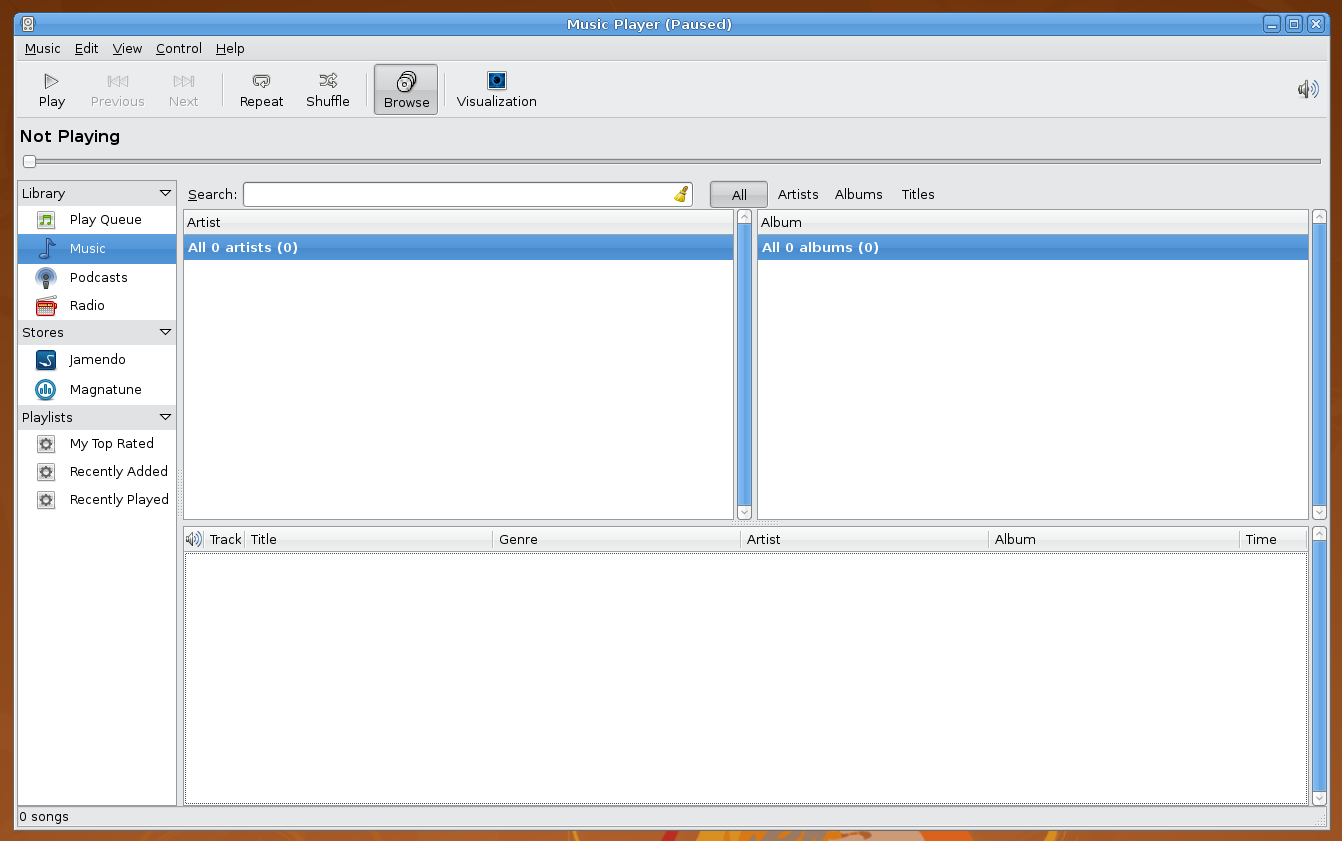Select the Recently Played playlist
Viewport: 1342px width, 841px height.
119,499
